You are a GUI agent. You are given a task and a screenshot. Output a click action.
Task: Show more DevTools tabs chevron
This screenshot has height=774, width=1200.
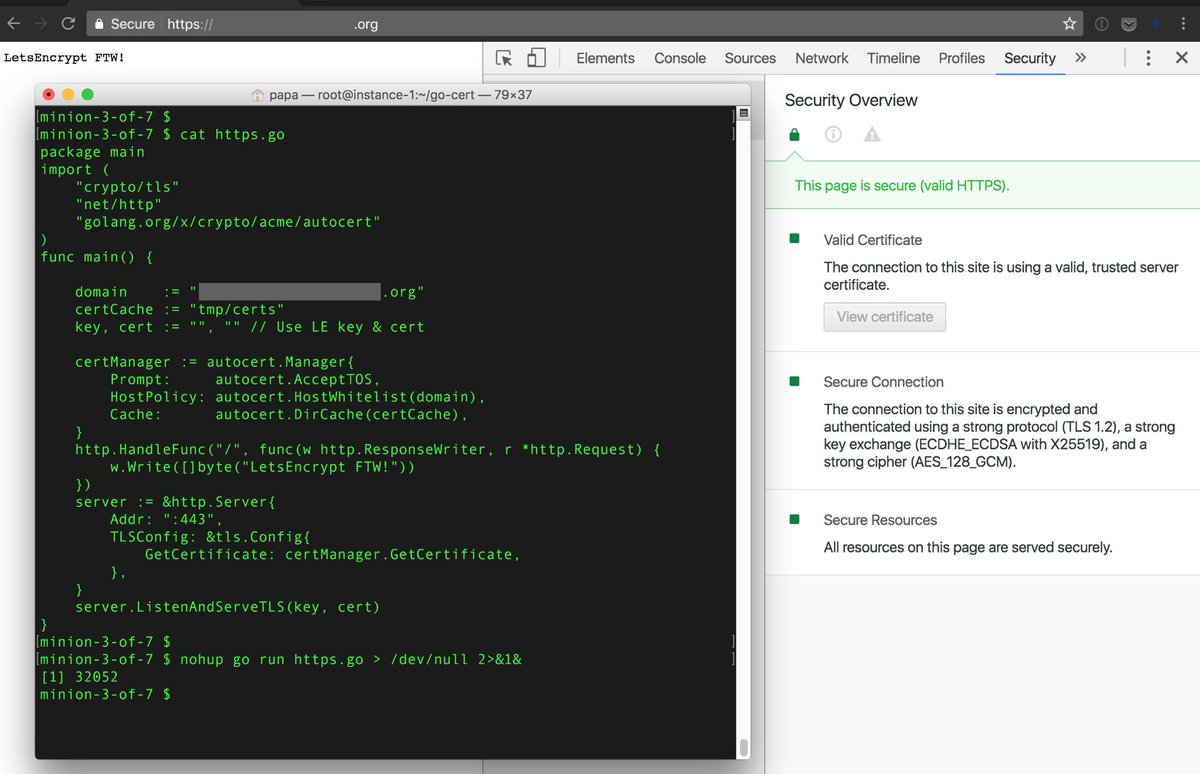click(1081, 58)
